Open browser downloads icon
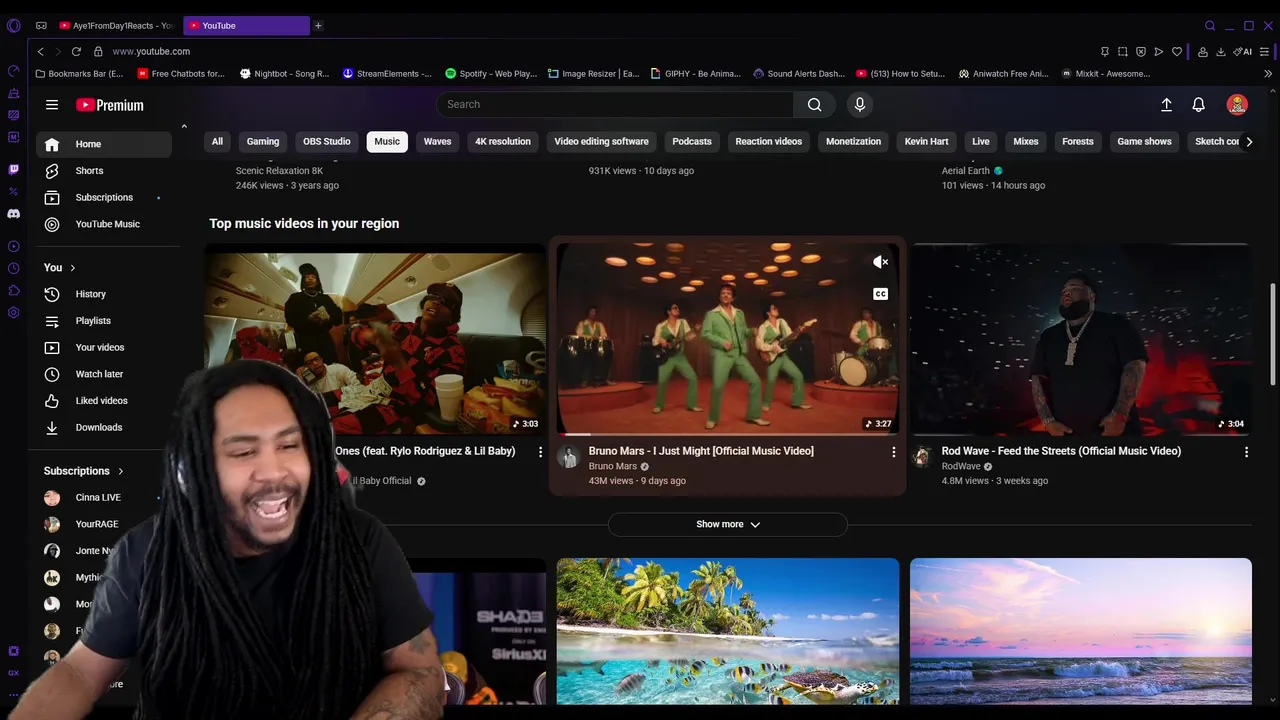Viewport: 1280px width, 720px height. point(1221,51)
